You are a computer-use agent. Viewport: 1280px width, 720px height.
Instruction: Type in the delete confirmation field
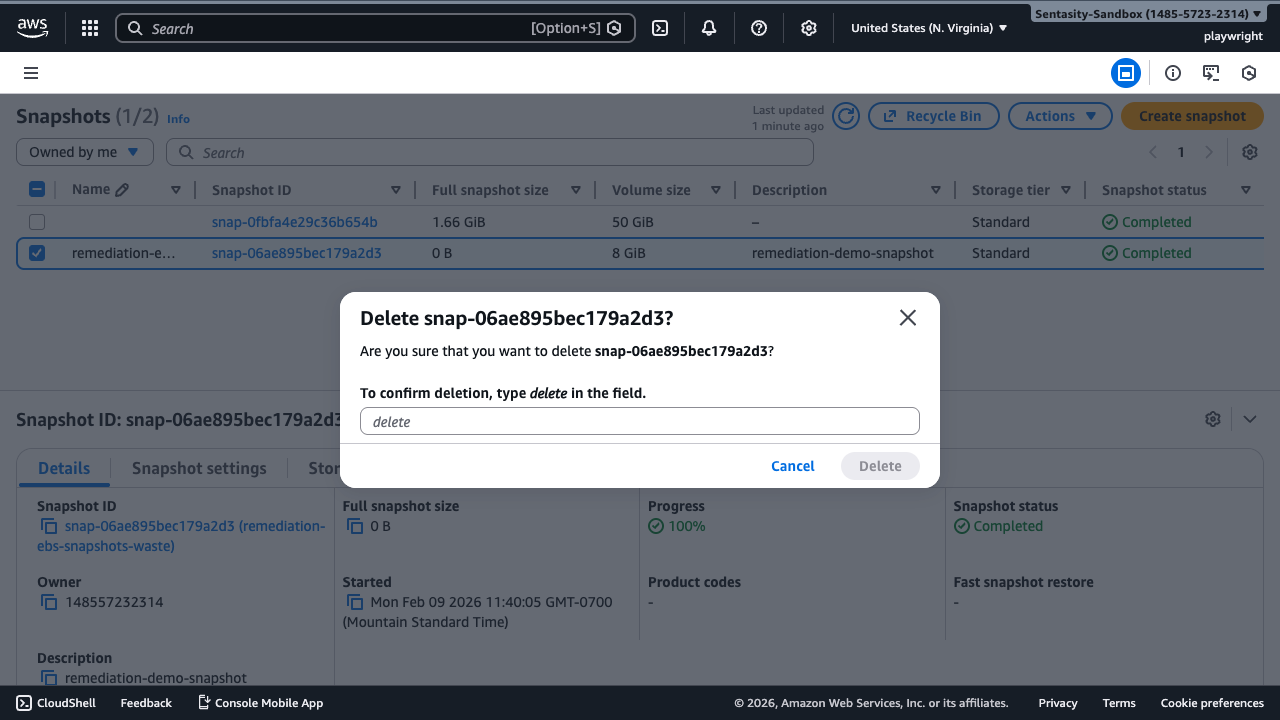click(639, 420)
